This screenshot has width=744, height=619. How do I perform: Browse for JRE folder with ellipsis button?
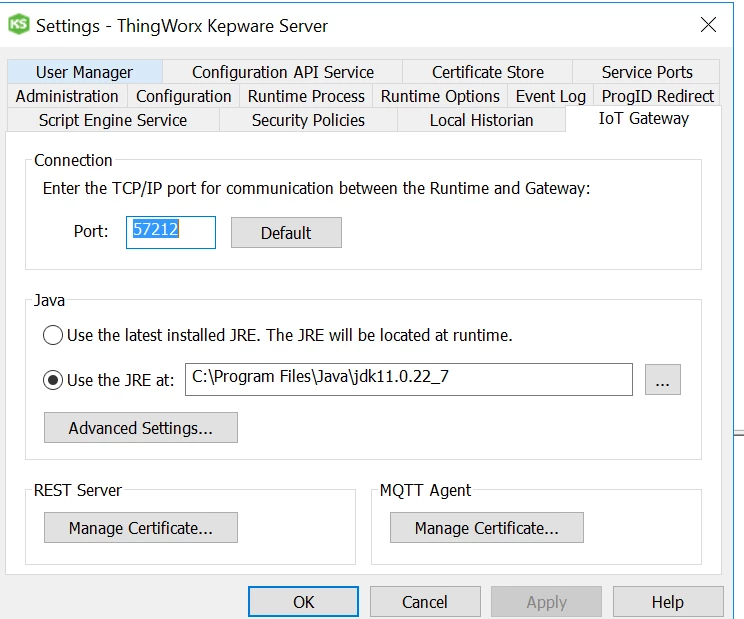pos(662,379)
